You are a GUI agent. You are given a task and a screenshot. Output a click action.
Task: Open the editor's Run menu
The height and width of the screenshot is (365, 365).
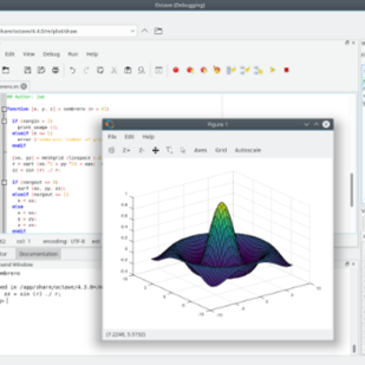73,54
